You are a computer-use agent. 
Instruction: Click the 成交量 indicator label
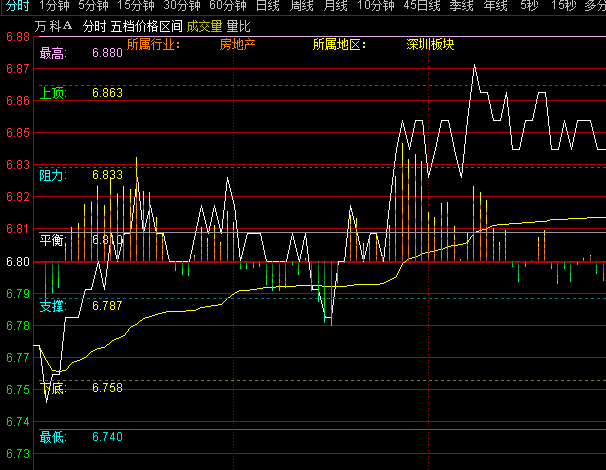pos(204,25)
